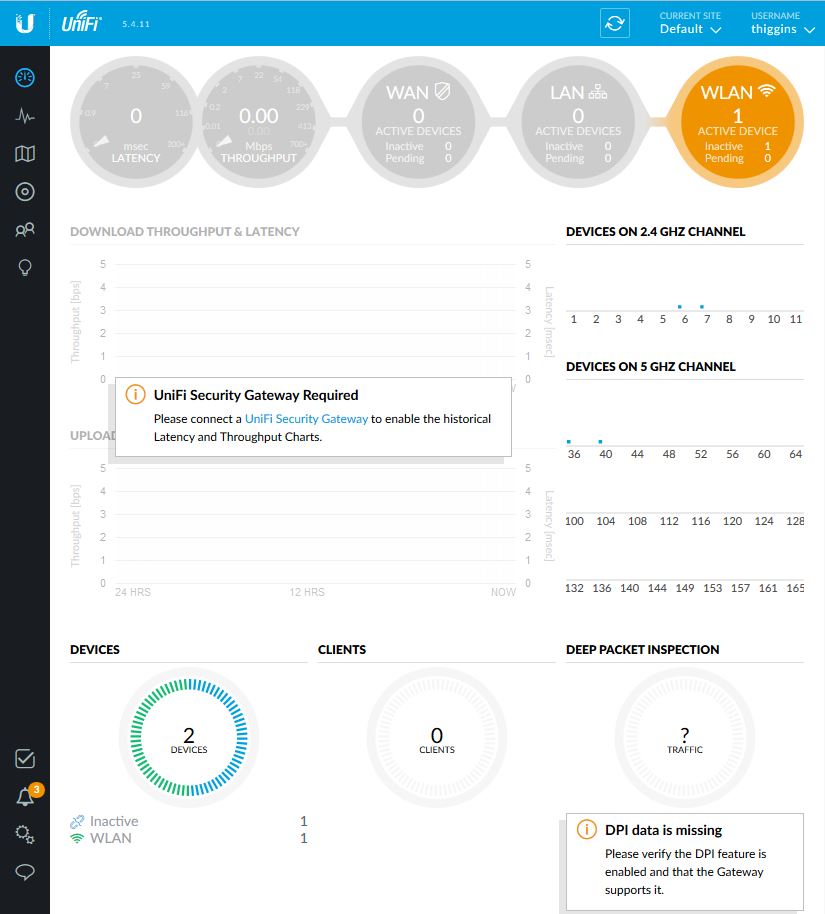Open the Events checkmark icon
Viewport: 825px width, 914px height.
[x=24, y=758]
